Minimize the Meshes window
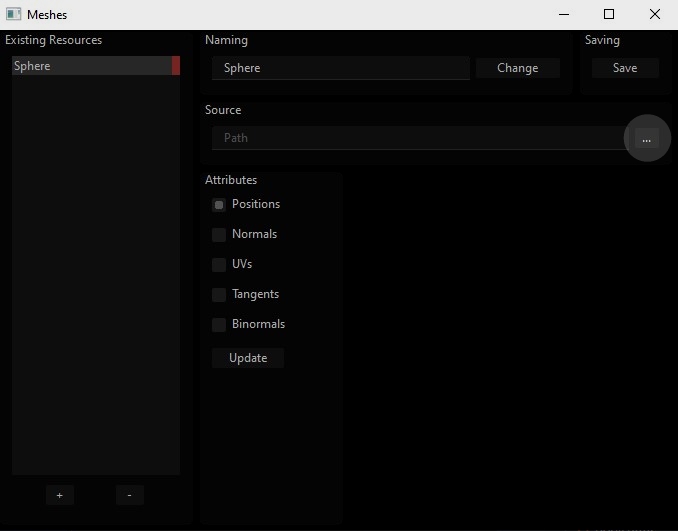The image size is (678, 531). (564, 14)
